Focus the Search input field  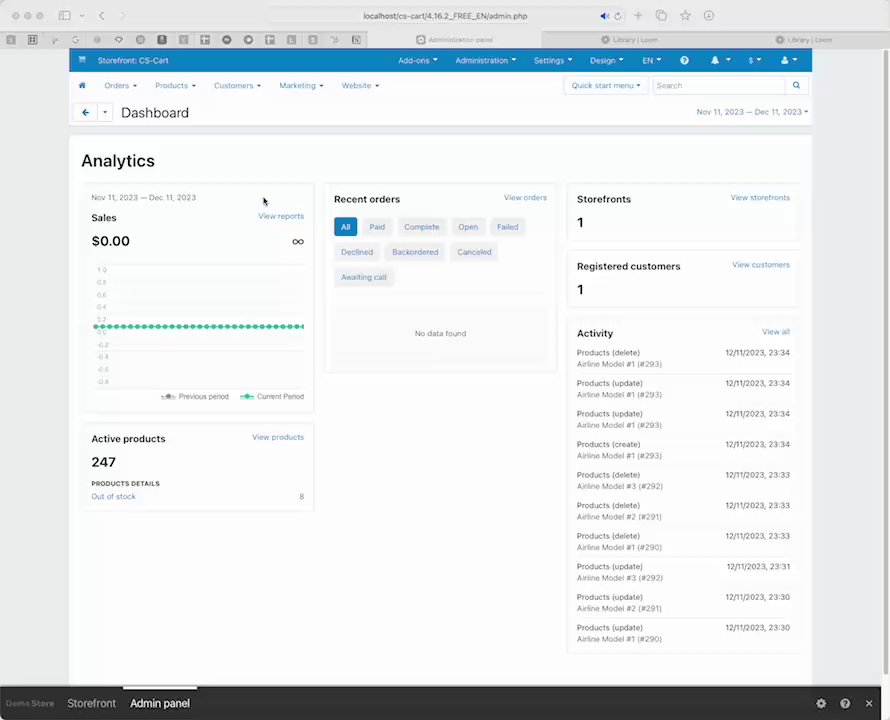click(719, 85)
